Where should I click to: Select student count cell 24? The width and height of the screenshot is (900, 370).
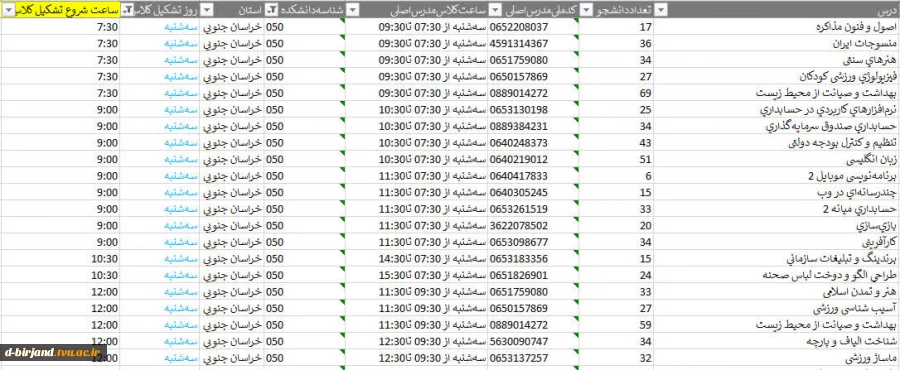tap(616, 275)
